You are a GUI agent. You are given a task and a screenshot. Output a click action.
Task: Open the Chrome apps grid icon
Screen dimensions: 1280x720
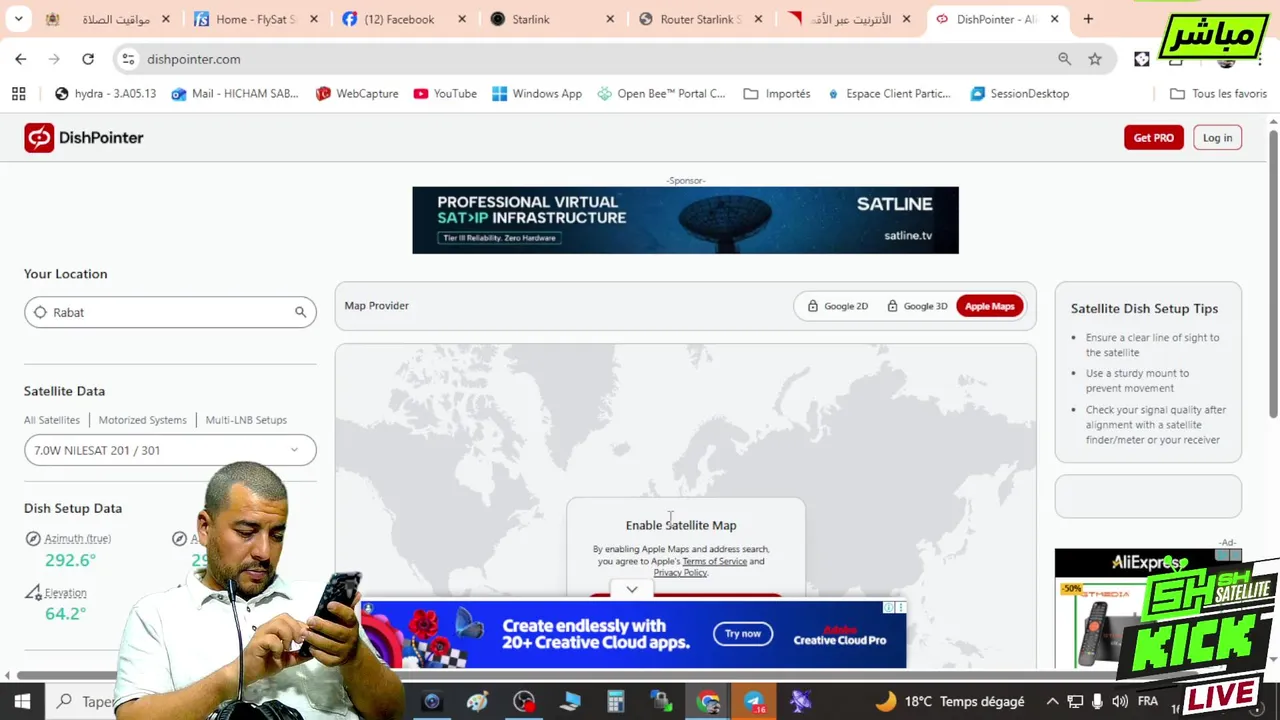[x=18, y=93]
